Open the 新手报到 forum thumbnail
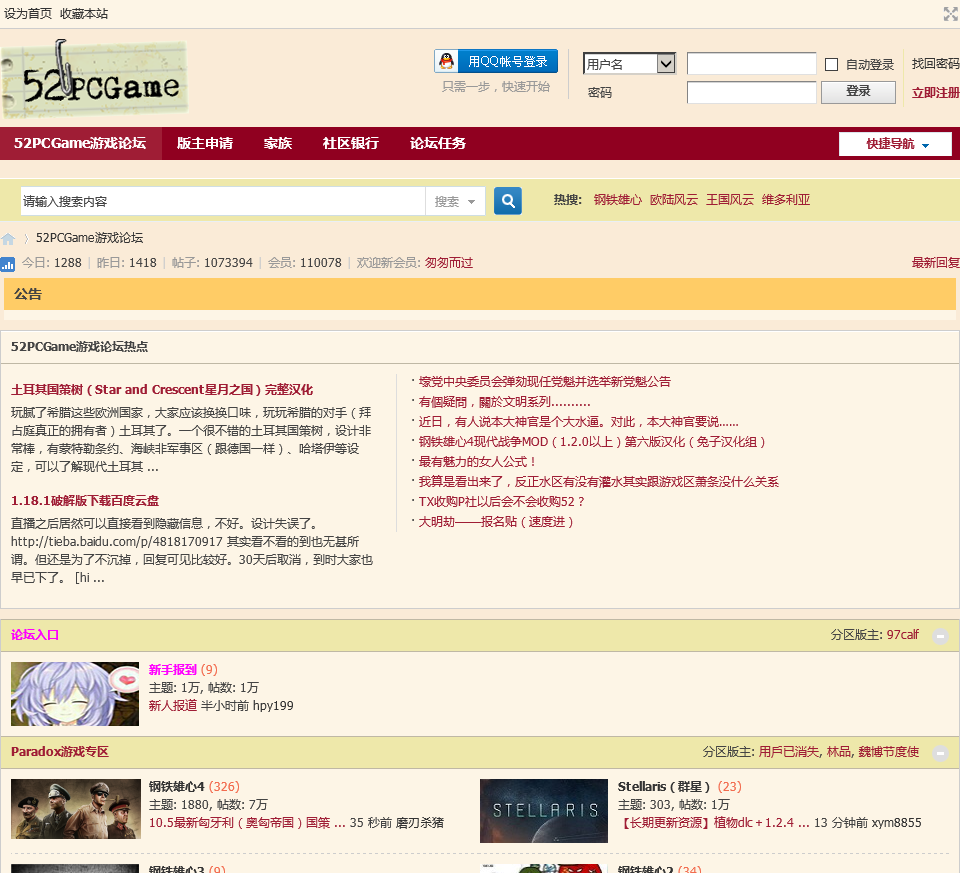Image resolution: width=960 pixels, height=873 pixels. coord(75,694)
